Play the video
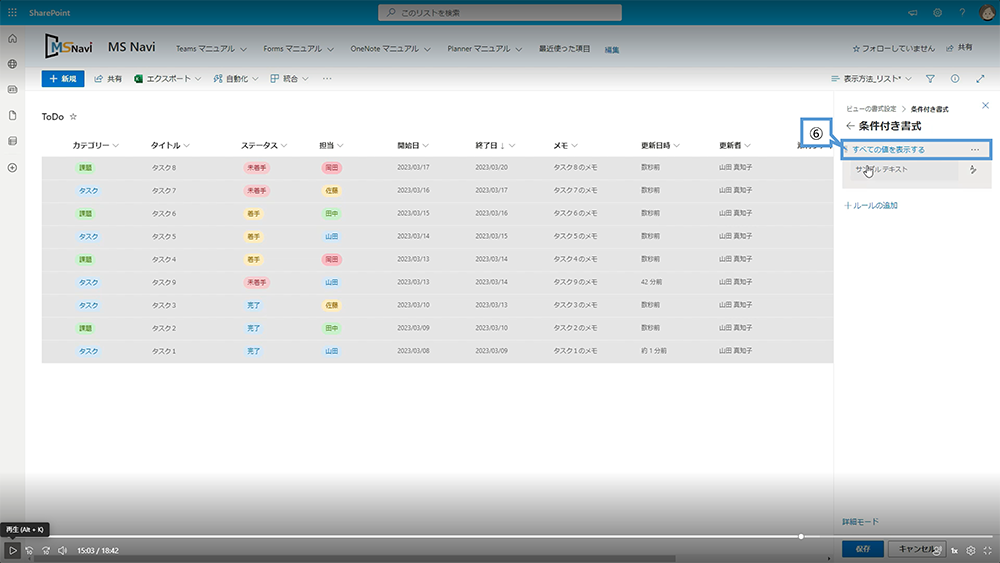This screenshot has width=1000, height=563. pyautogui.click(x=12, y=550)
